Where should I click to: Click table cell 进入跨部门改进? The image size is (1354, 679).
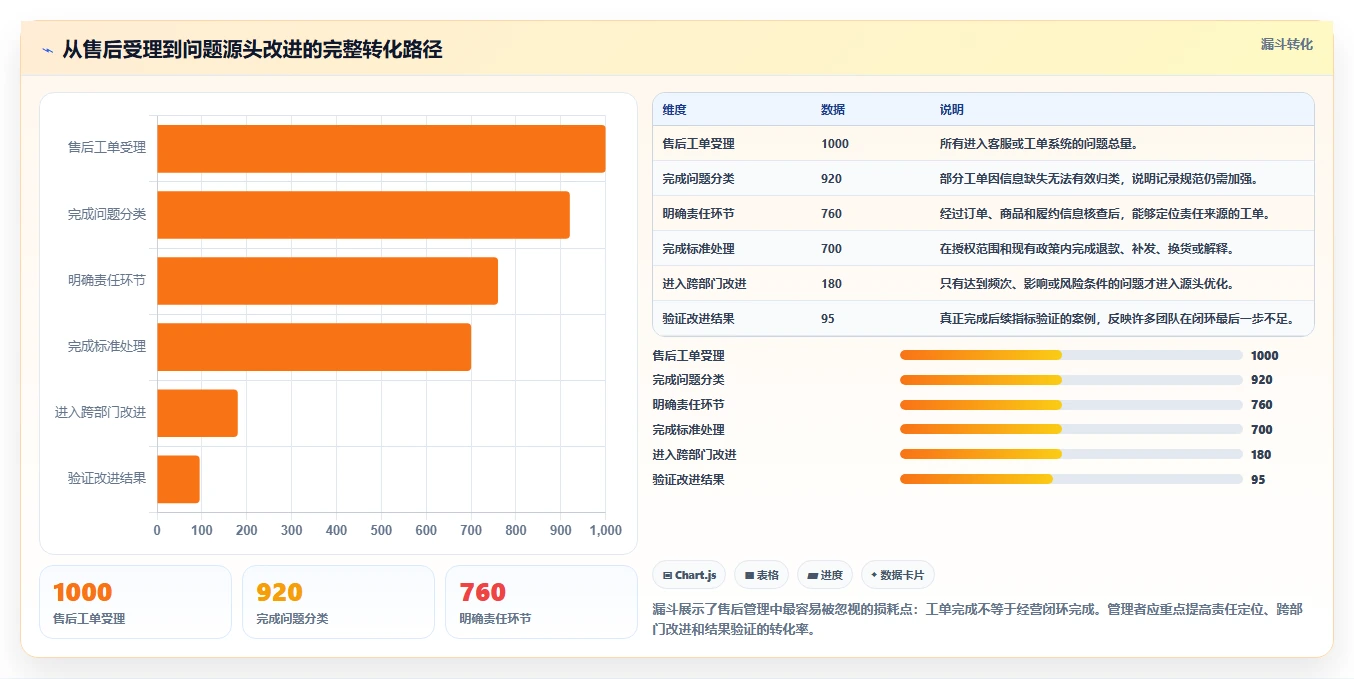click(x=704, y=284)
